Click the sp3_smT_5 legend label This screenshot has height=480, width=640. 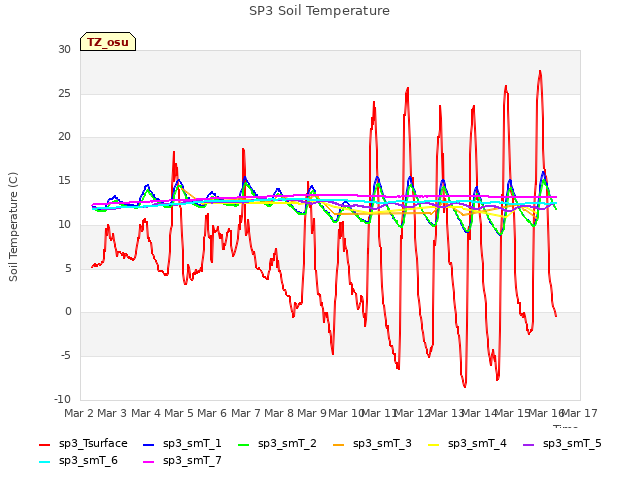point(572,444)
